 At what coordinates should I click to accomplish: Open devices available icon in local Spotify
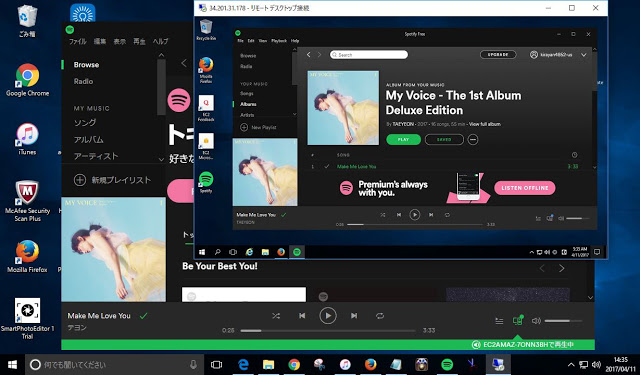[x=518, y=320]
